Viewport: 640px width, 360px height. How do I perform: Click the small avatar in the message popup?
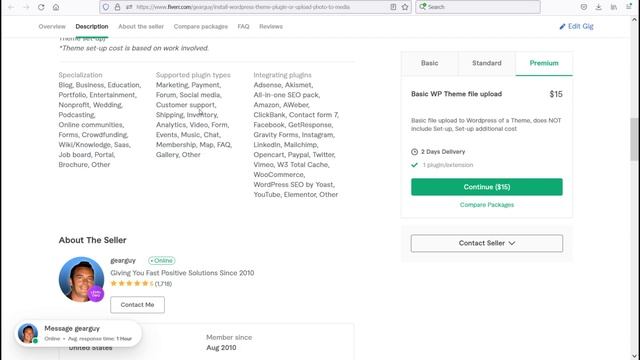coord(28,333)
